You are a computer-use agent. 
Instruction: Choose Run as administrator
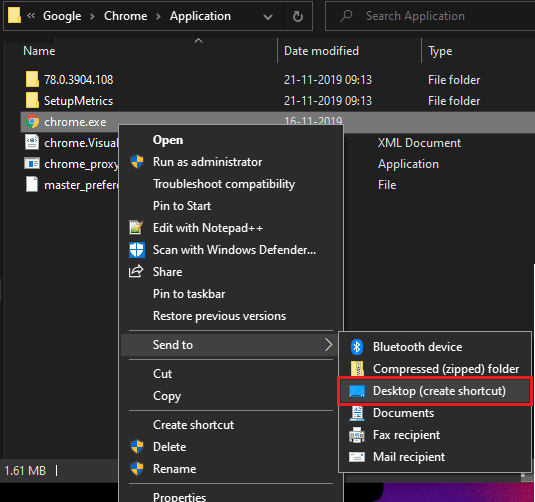click(x=207, y=162)
